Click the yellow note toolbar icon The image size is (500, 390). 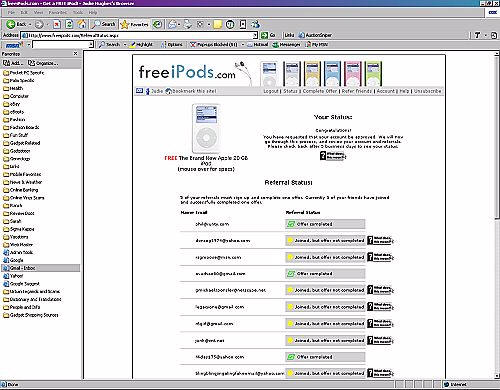coord(218,24)
